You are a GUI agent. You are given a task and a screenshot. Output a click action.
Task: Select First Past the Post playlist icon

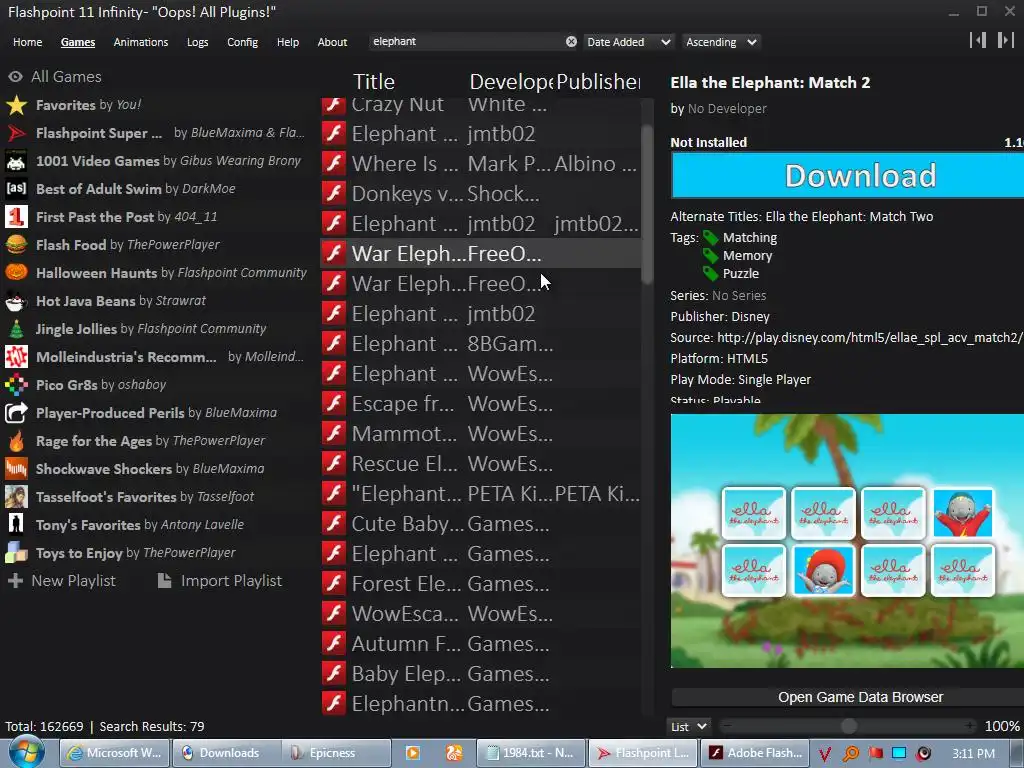pyautogui.click(x=16, y=217)
